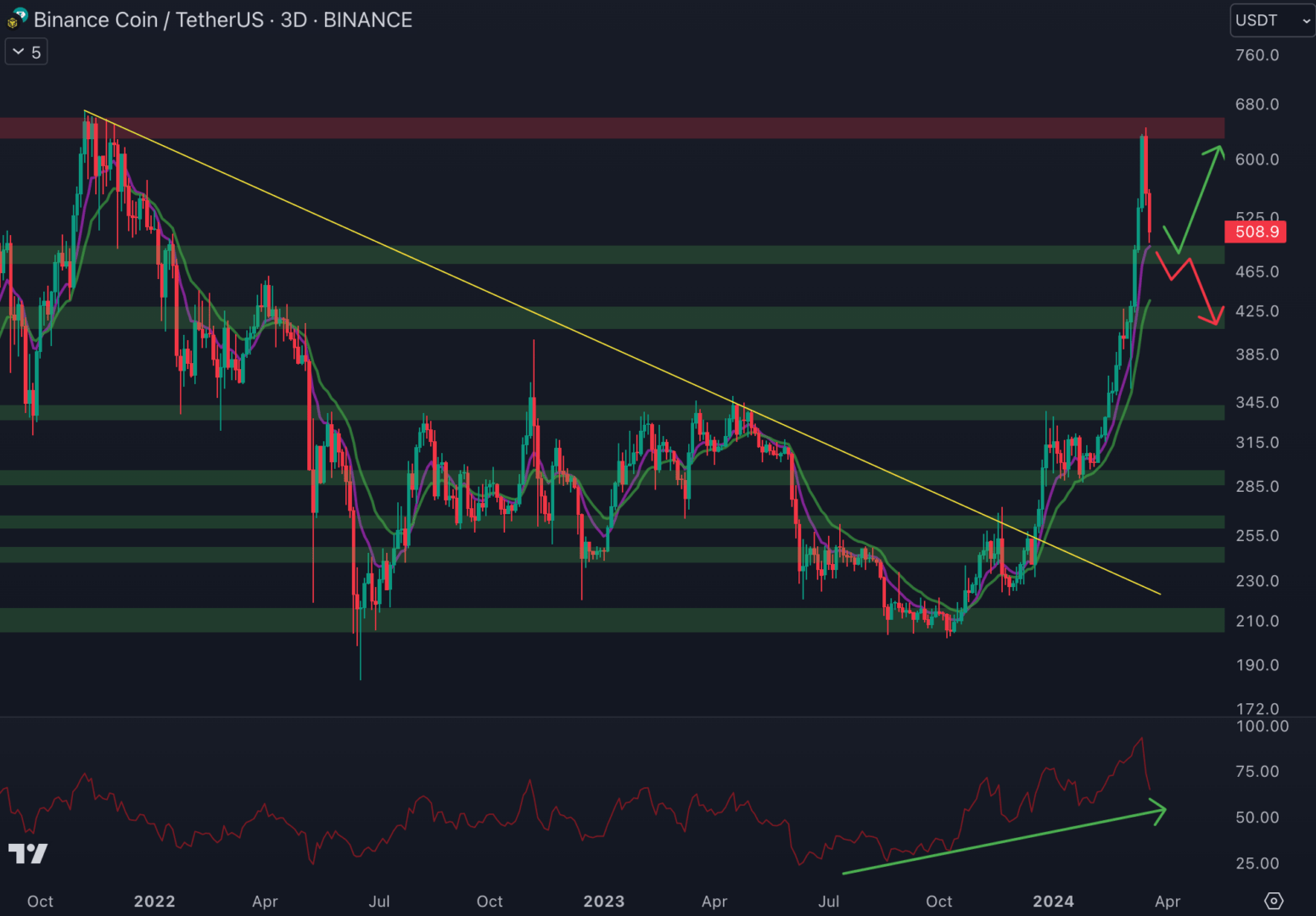
Task: Click the 600.0 level on price scale
Action: pos(1257,159)
